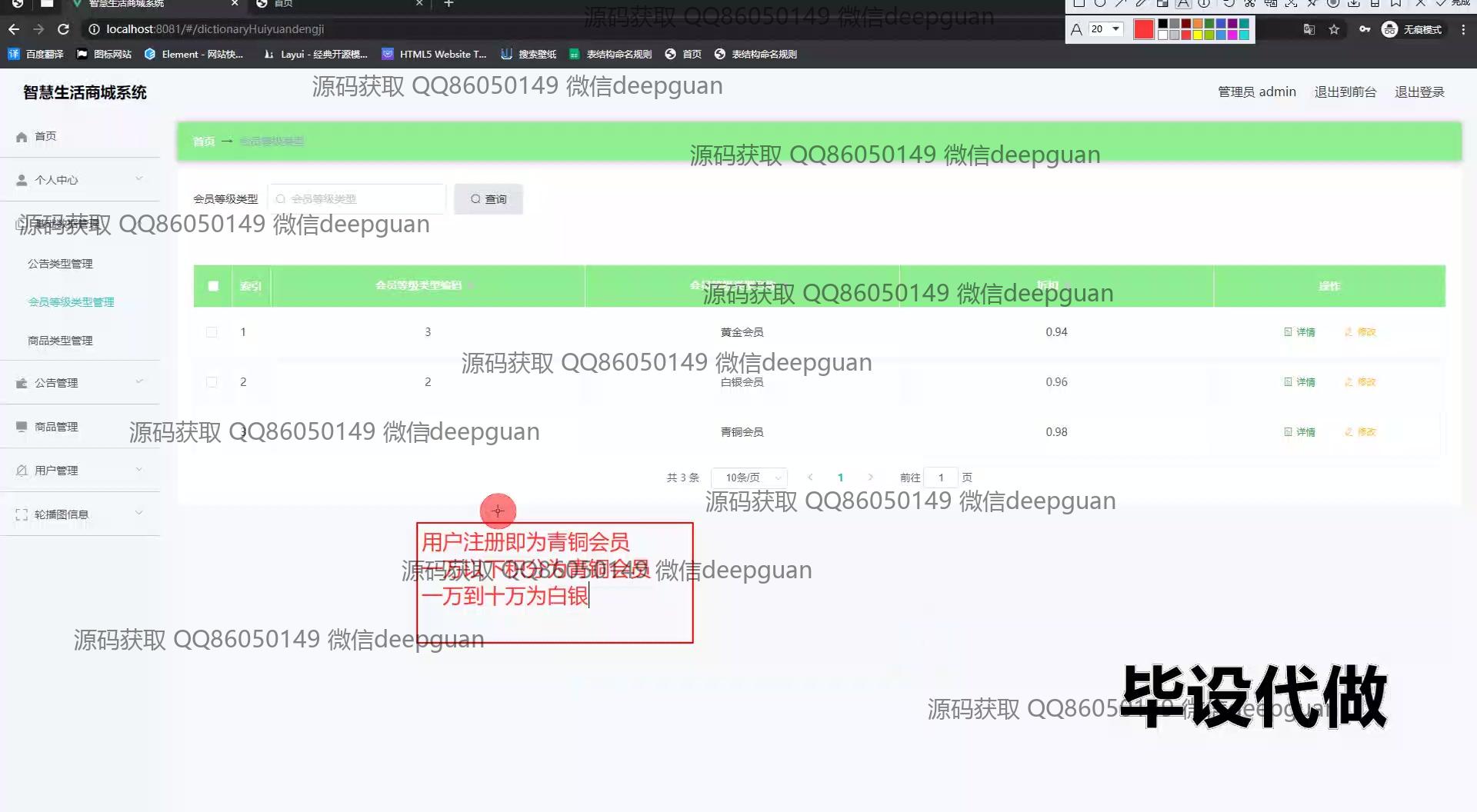This screenshot has height=812, width=1477.
Task: Click the browser back arrow
Action: click(x=14, y=29)
